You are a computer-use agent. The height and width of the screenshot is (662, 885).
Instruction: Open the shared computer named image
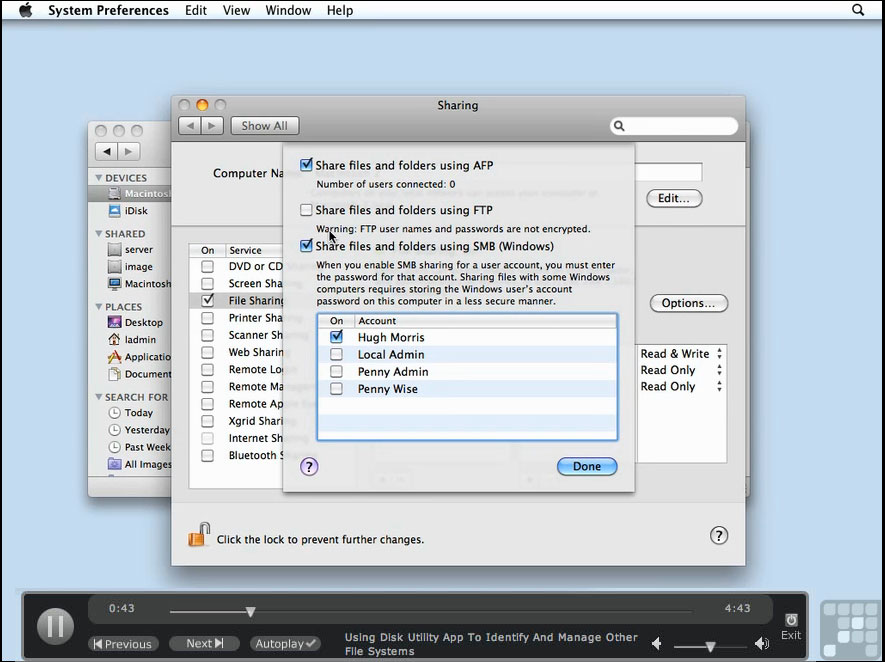pyautogui.click(x=130, y=267)
